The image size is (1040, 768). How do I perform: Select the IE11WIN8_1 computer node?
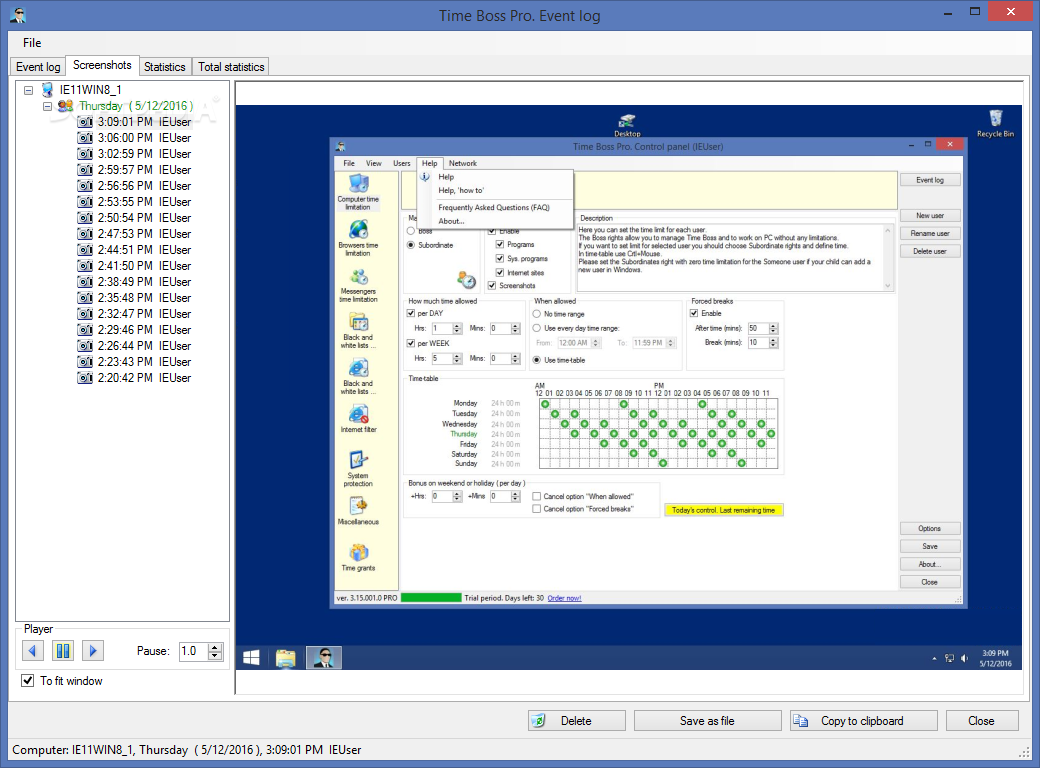coord(90,90)
